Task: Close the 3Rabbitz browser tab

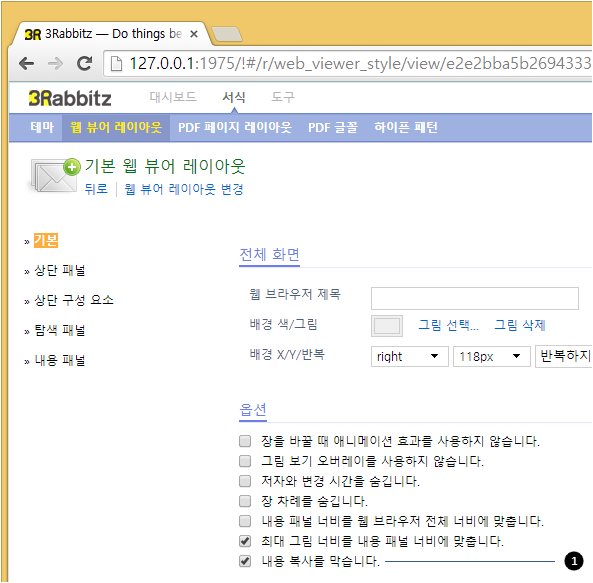Action: 194,34
